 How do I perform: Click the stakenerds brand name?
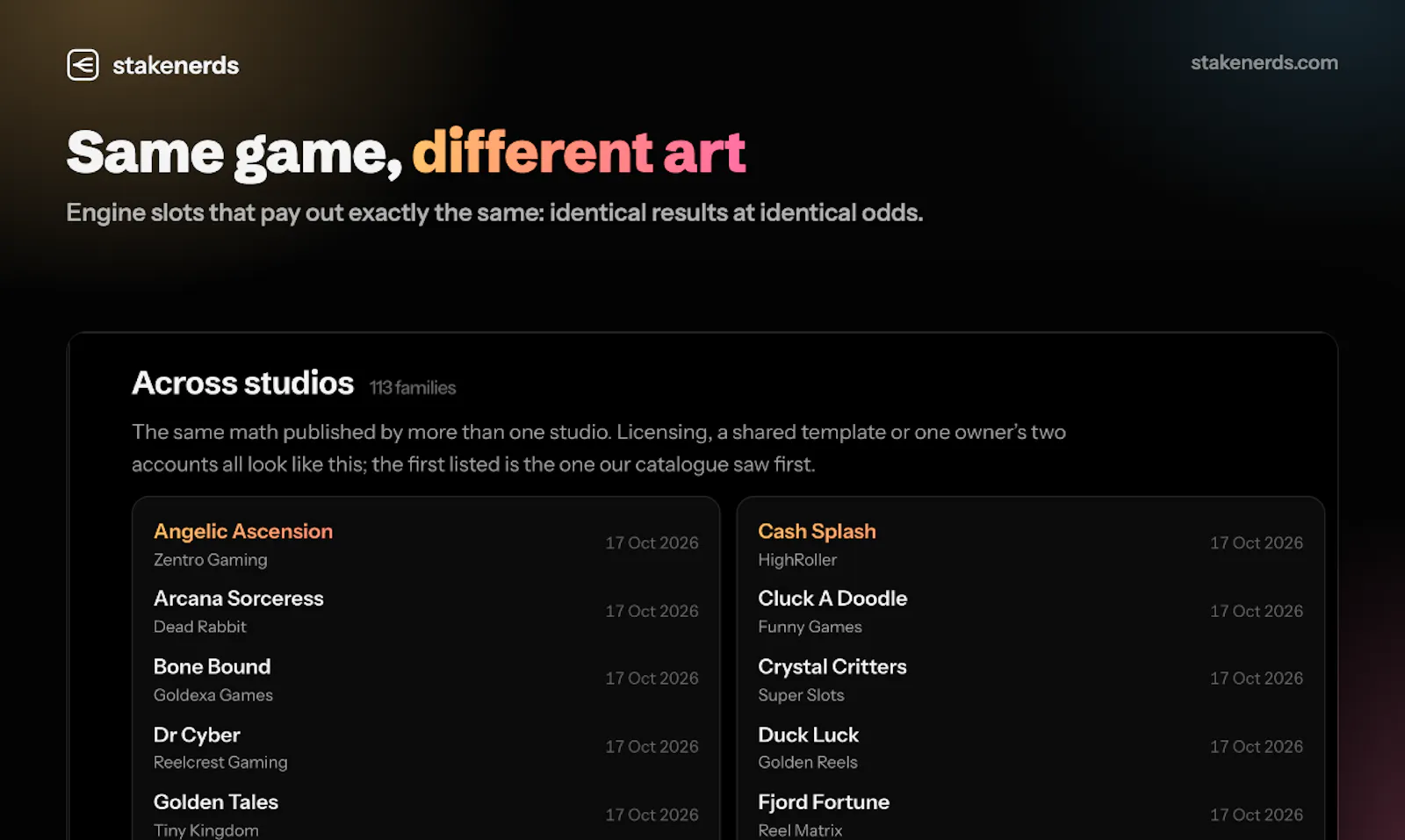(x=176, y=66)
